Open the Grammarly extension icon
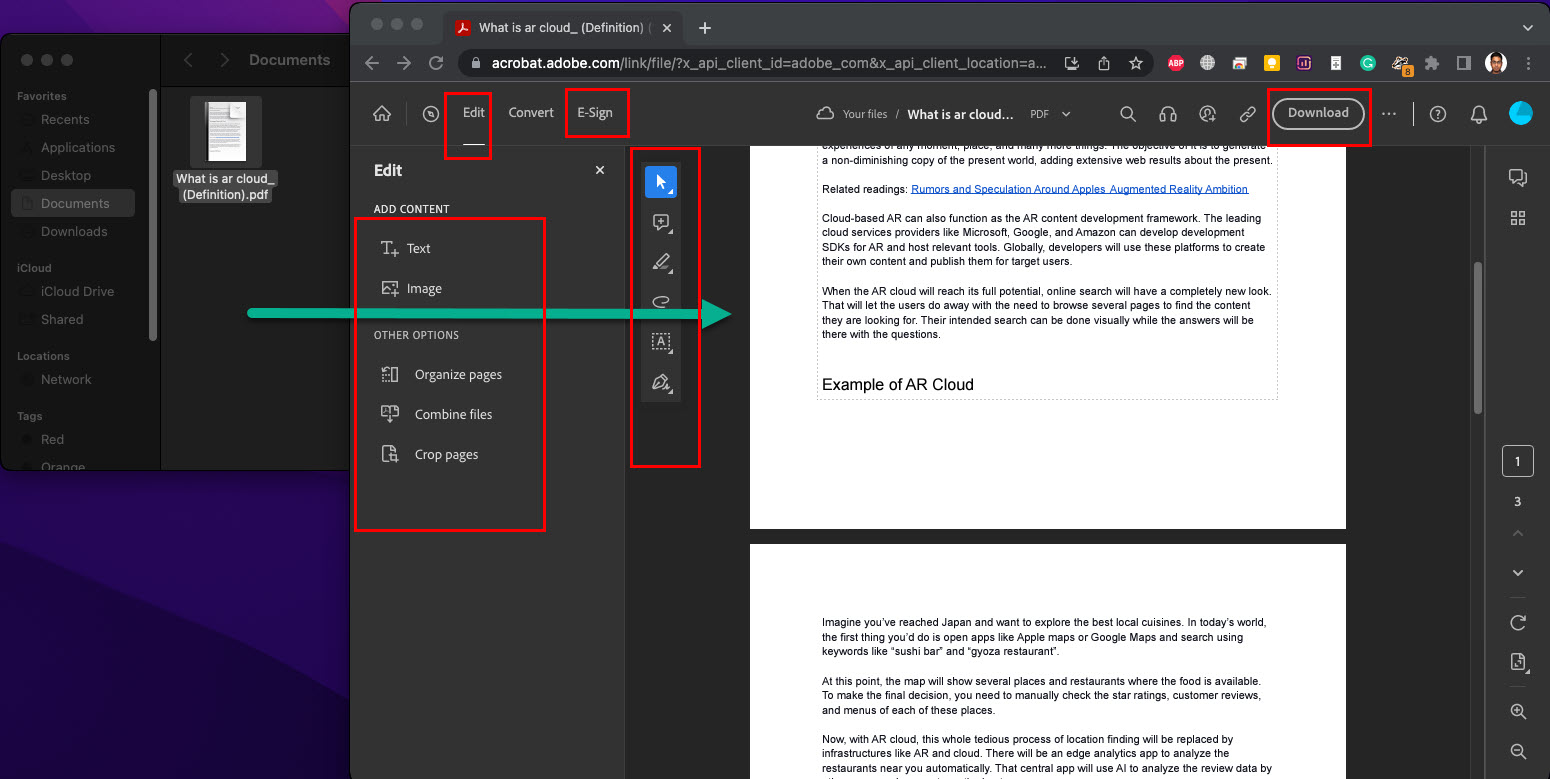 (x=1367, y=63)
